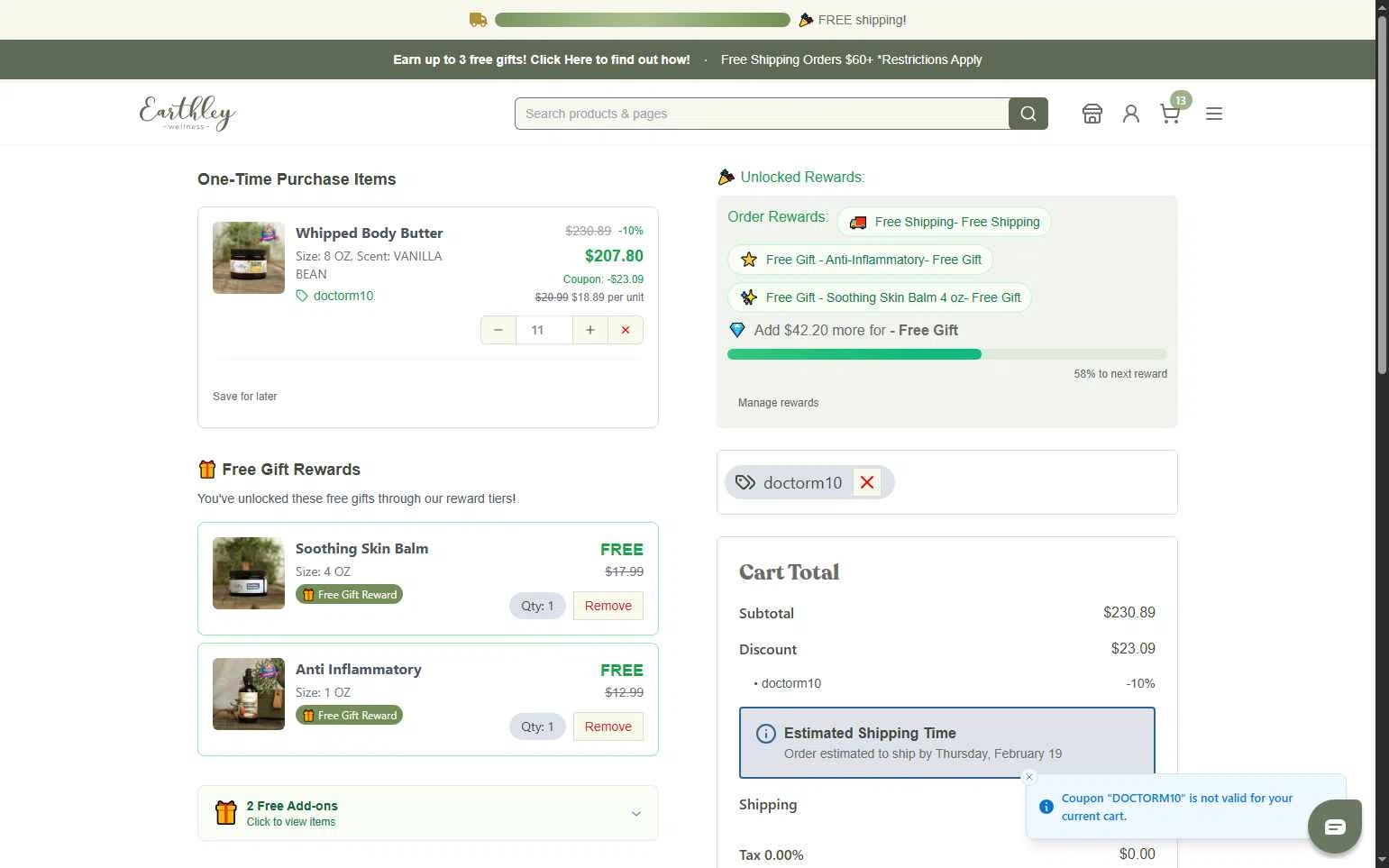
Task: Click the Soothing Skin Balm title
Action: click(362, 548)
